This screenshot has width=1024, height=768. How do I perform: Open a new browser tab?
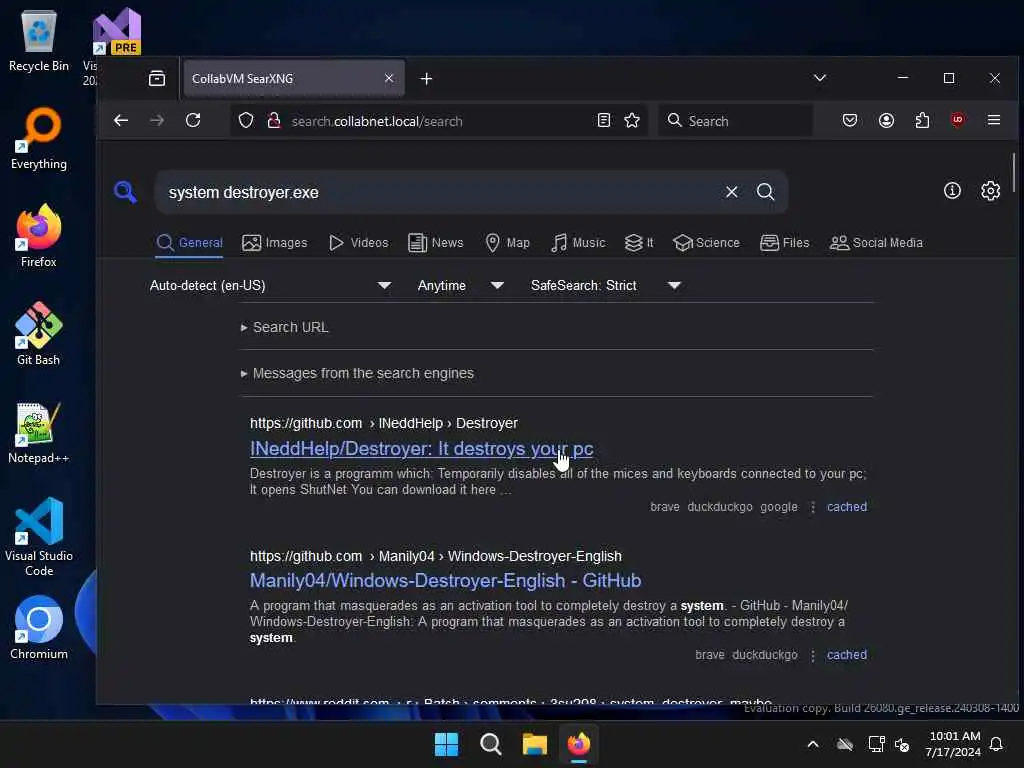click(x=426, y=78)
